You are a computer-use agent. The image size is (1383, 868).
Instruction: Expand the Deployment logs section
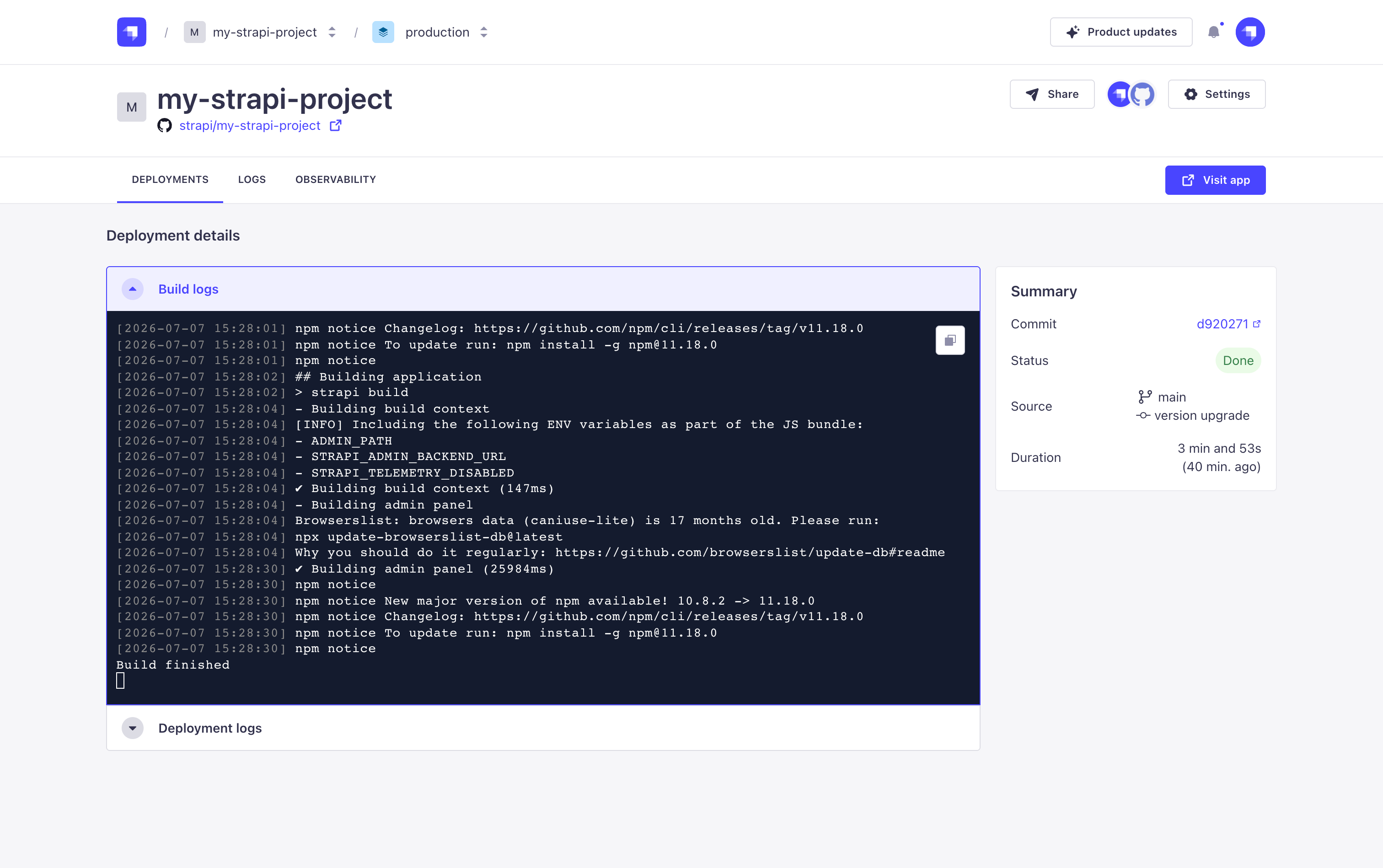click(133, 728)
